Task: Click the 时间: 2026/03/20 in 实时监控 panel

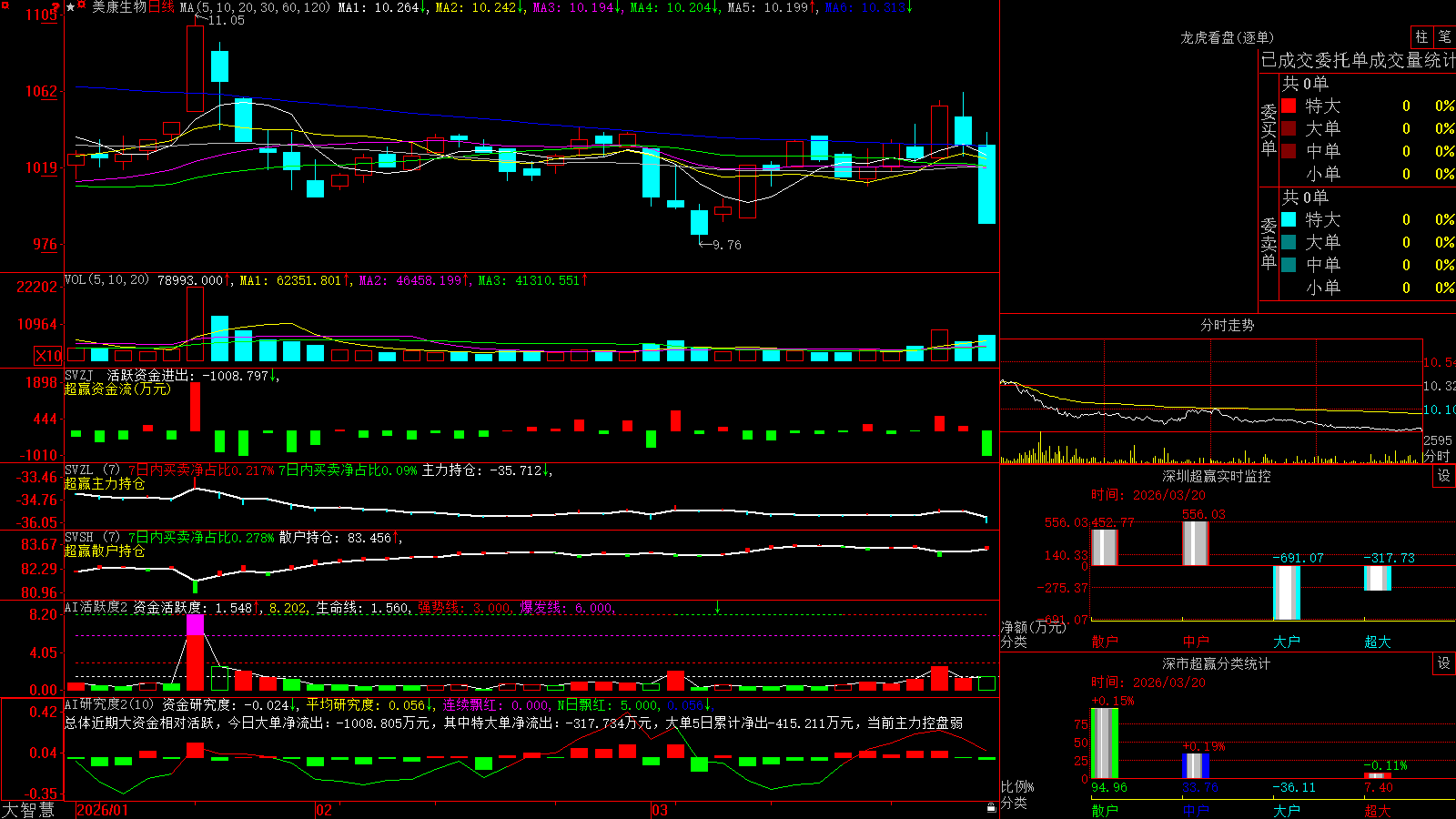Action: coord(1148,495)
